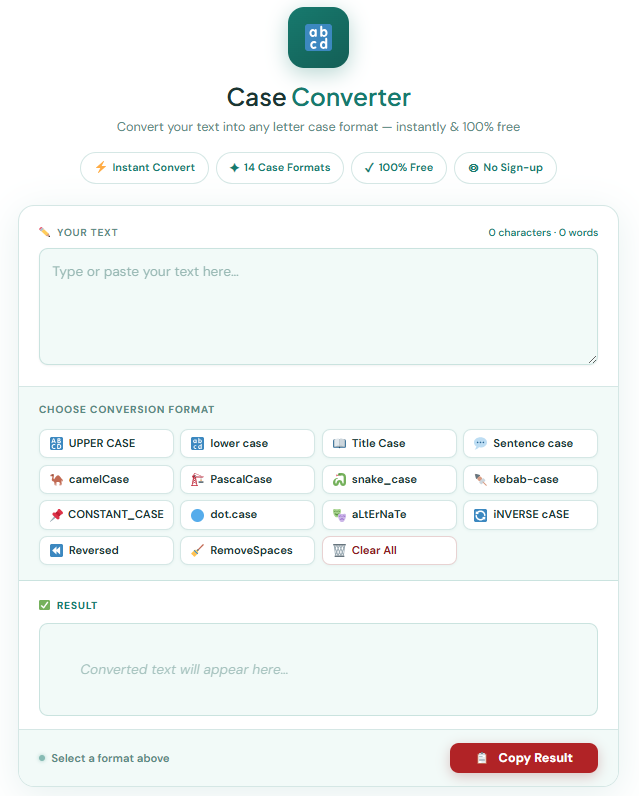The image size is (639, 796).
Task: Click the theater masks icon in aLtErNaTe
Action: pos(339,515)
